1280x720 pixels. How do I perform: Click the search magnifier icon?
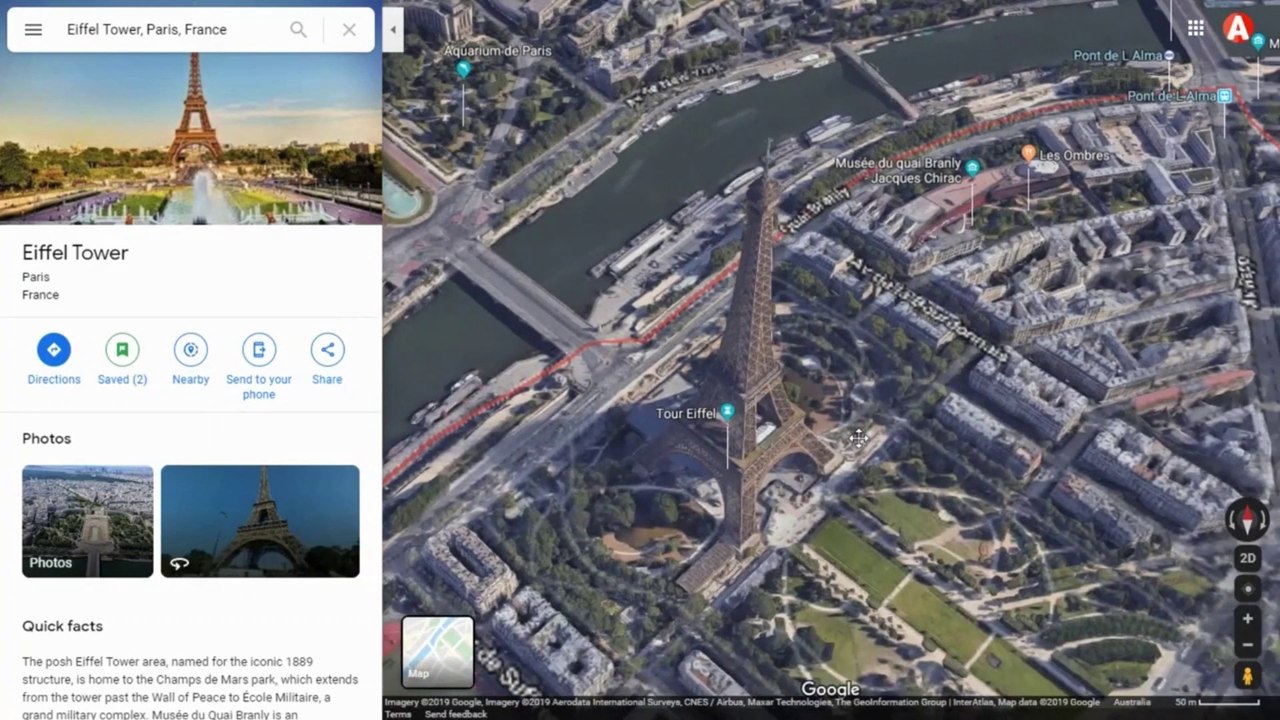click(x=298, y=30)
